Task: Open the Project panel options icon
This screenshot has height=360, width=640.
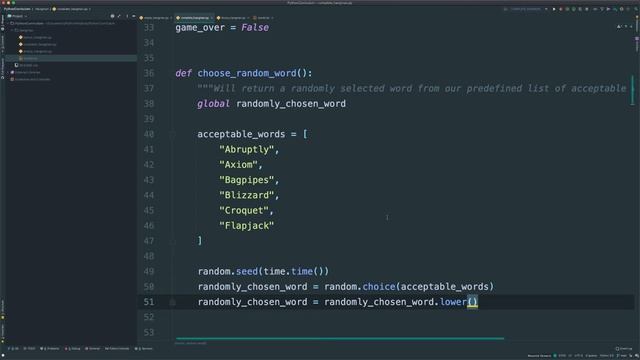Action: coord(127,16)
